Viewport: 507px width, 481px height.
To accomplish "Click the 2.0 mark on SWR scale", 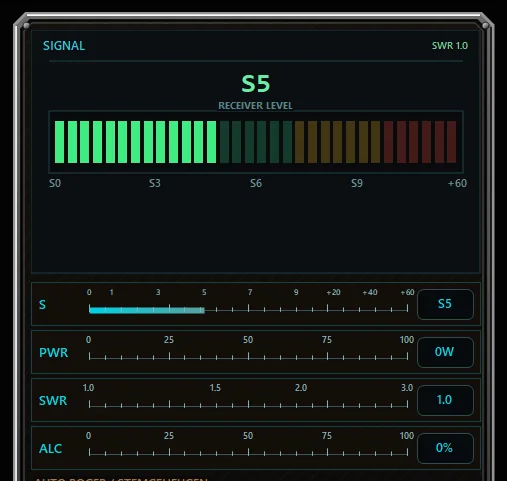I will click(301, 388).
